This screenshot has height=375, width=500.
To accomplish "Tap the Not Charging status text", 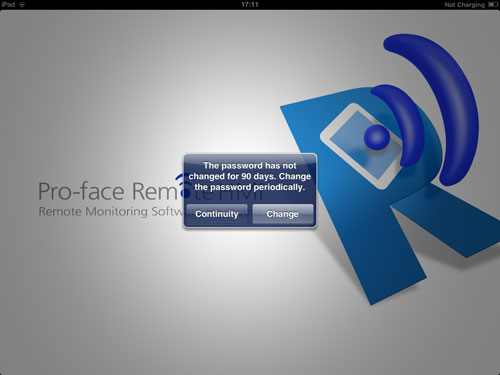I will pos(465,5).
